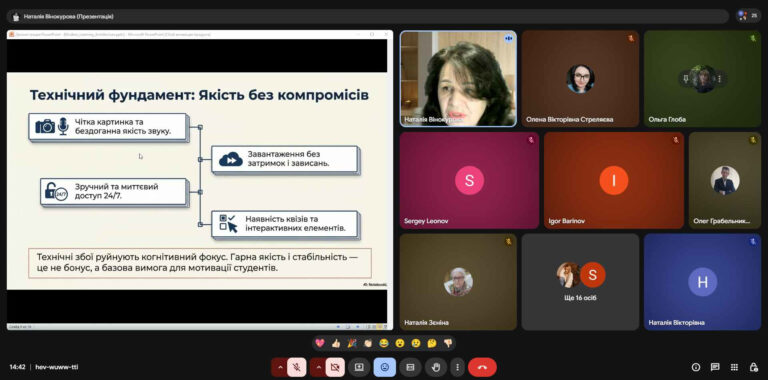Open the three-dot more options menu
768x380 pixels.
click(457, 367)
